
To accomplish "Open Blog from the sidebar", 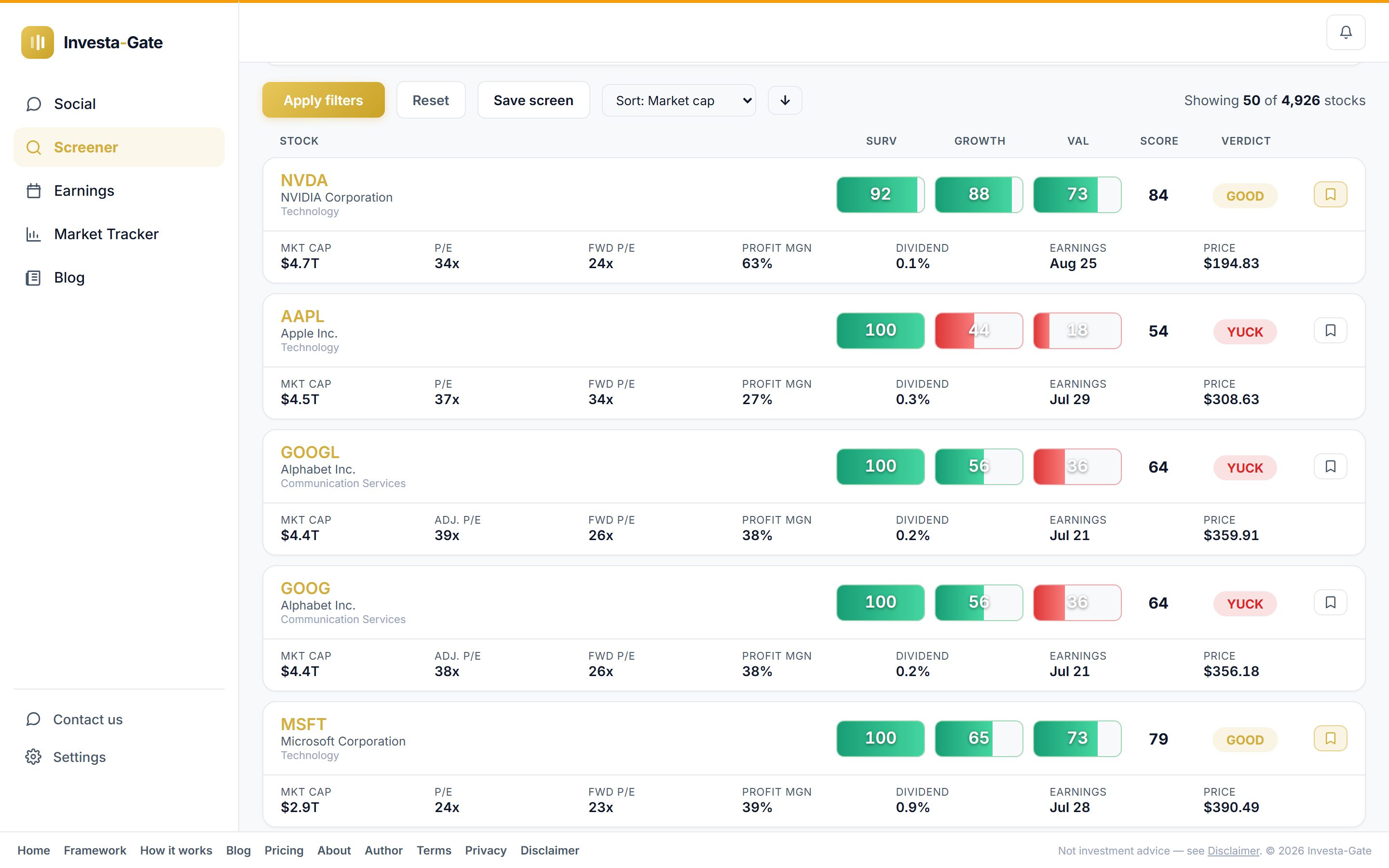I will (119, 278).
